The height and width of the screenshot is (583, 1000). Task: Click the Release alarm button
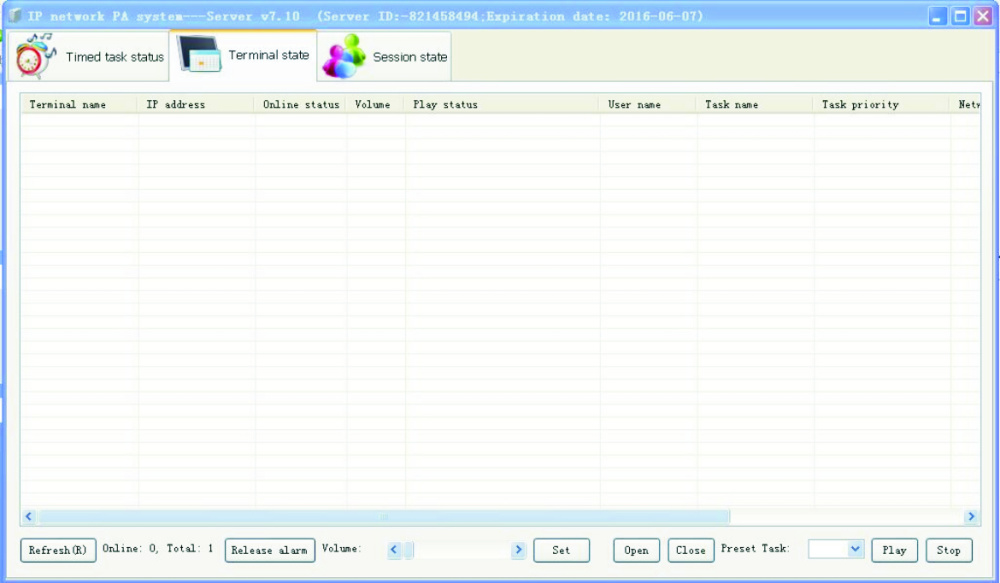point(269,550)
